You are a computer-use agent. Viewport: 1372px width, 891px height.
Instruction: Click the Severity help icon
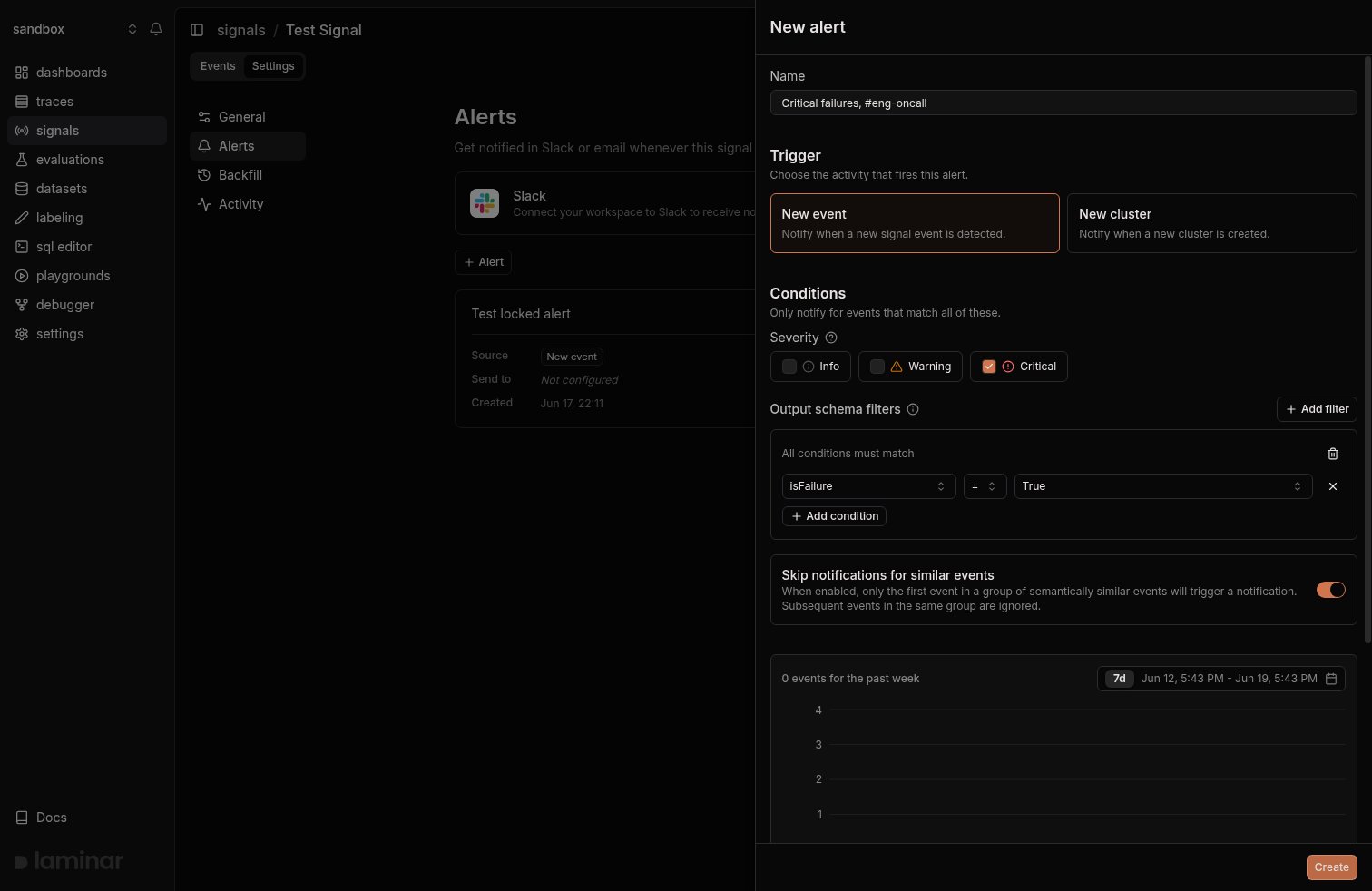[x=831, y=338]
